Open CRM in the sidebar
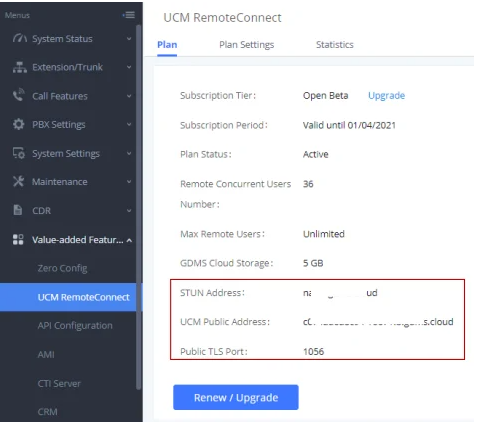Image resolution: width=502 pixels, height=426 pixels. pyautogui.click(x=47, y=412)
